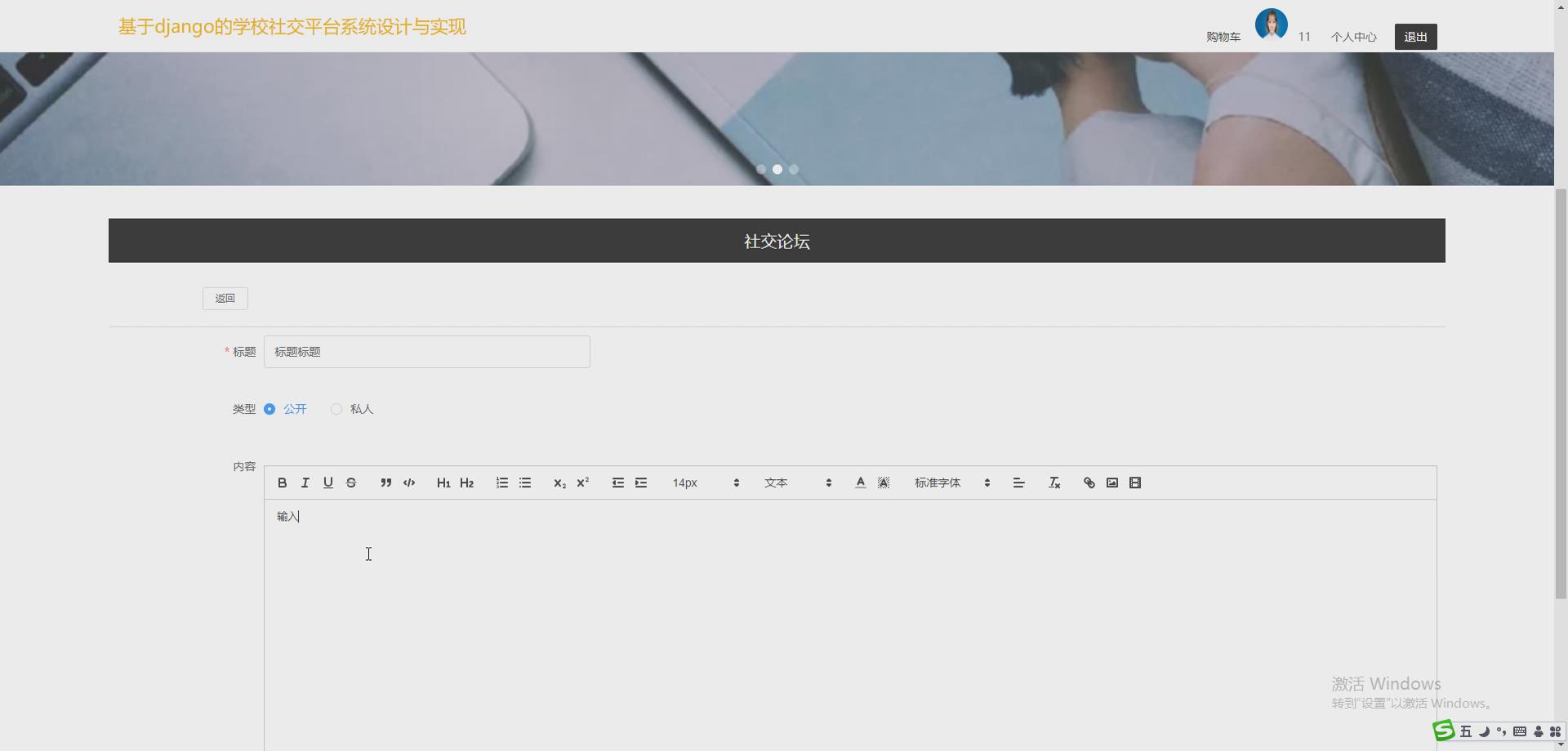Insert a blockquote with the quote icon
The height and width of the screenshot is (751, 1568).
386,483
